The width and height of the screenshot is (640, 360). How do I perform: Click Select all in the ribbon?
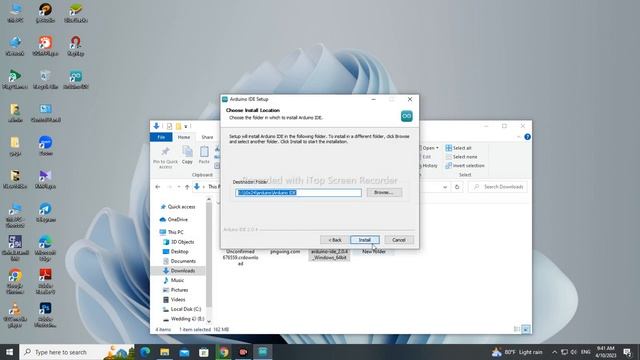tap(458, 148)
